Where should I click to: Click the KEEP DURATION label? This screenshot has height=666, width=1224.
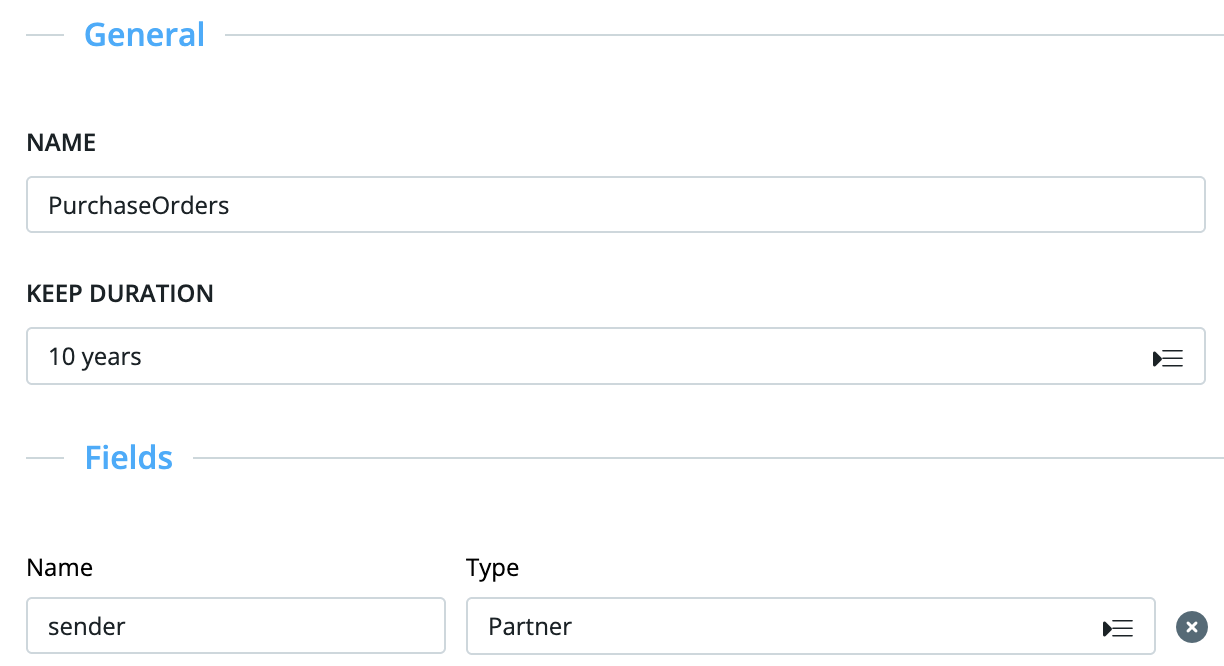tap(120, 294)
